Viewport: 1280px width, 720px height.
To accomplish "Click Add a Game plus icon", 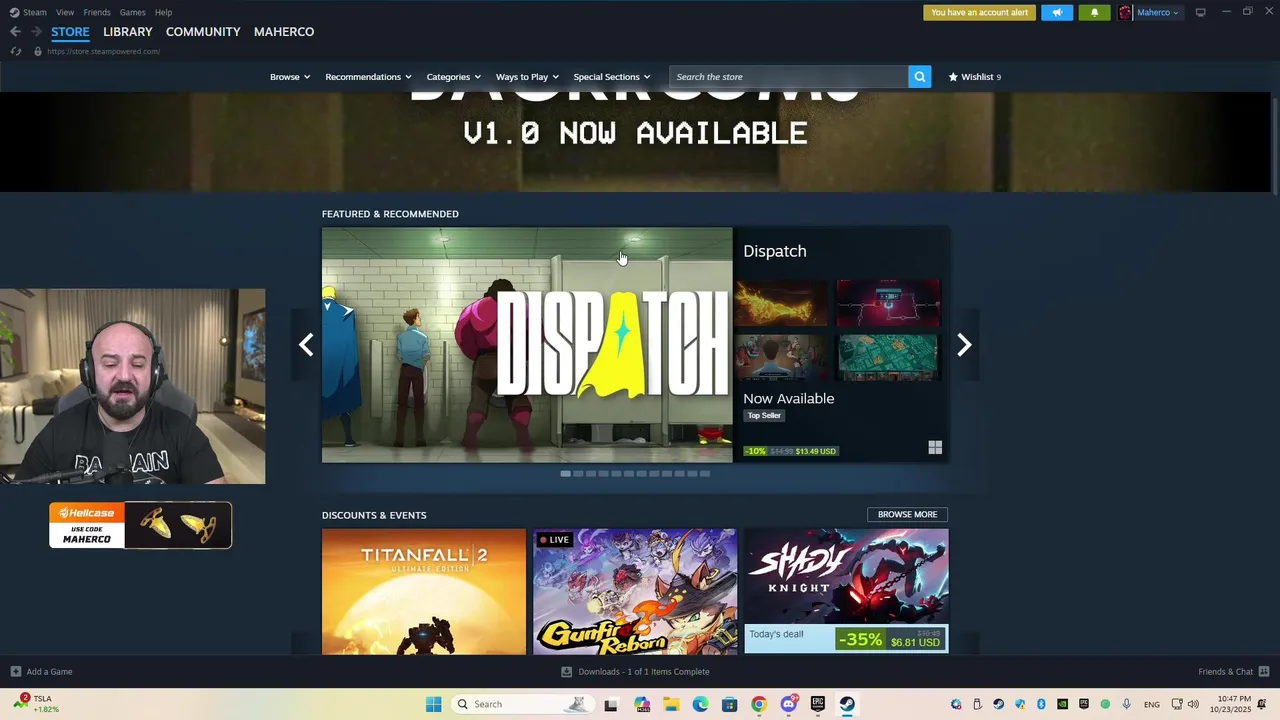I will point(16,672).
